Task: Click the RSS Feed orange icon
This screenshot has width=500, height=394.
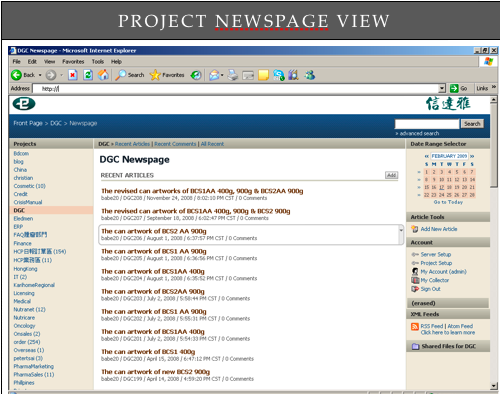Action: [x=415, y=327]
